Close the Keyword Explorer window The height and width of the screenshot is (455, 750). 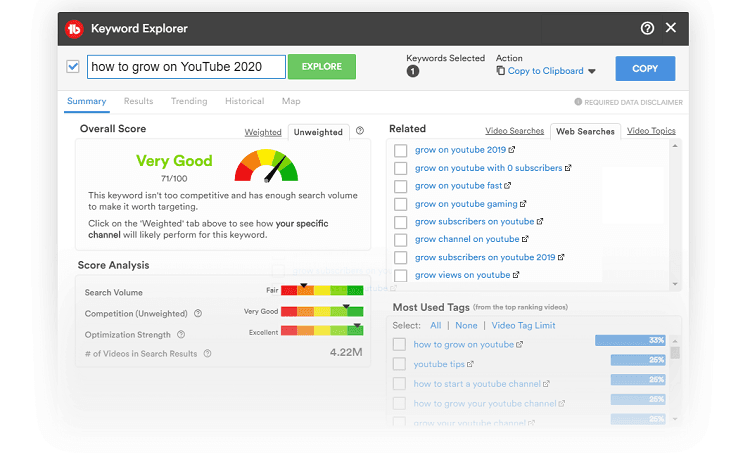coord(671,28)
